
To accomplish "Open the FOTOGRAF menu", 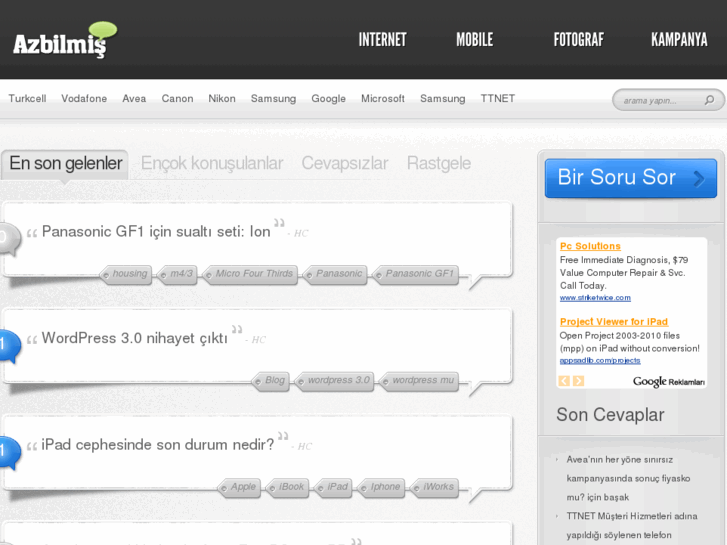I will point(579,40).
